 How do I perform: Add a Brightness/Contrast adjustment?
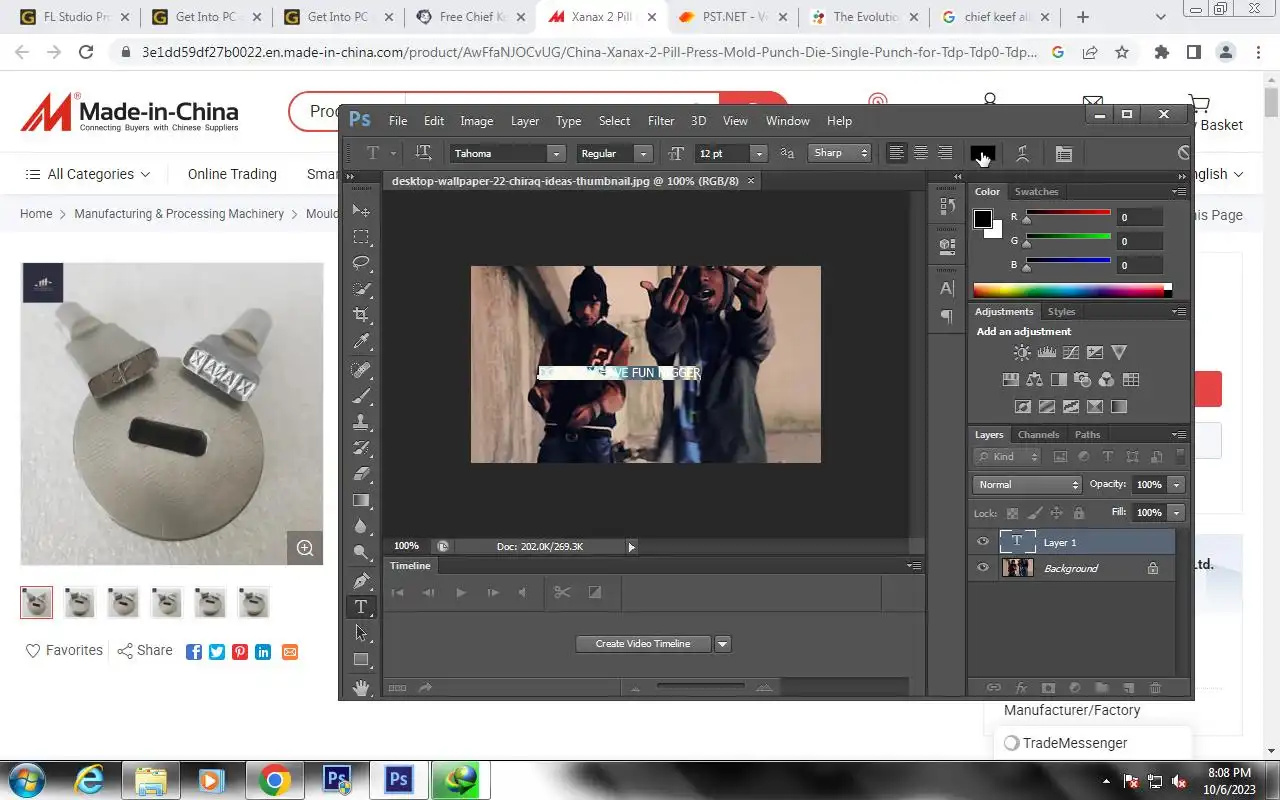[x=1021, y=352]
